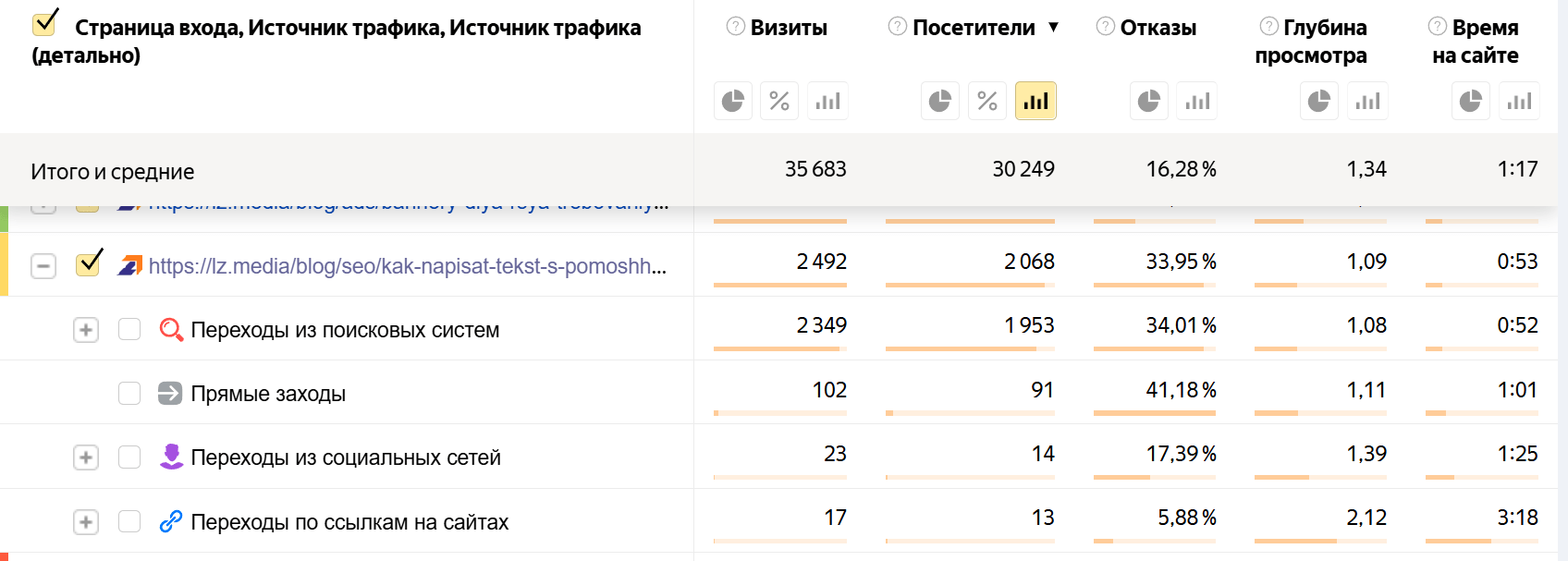The height and width of the screenshot is (561, 1568).
Task: Switch Посетители column to pie chart
Action: pos(940,101)
